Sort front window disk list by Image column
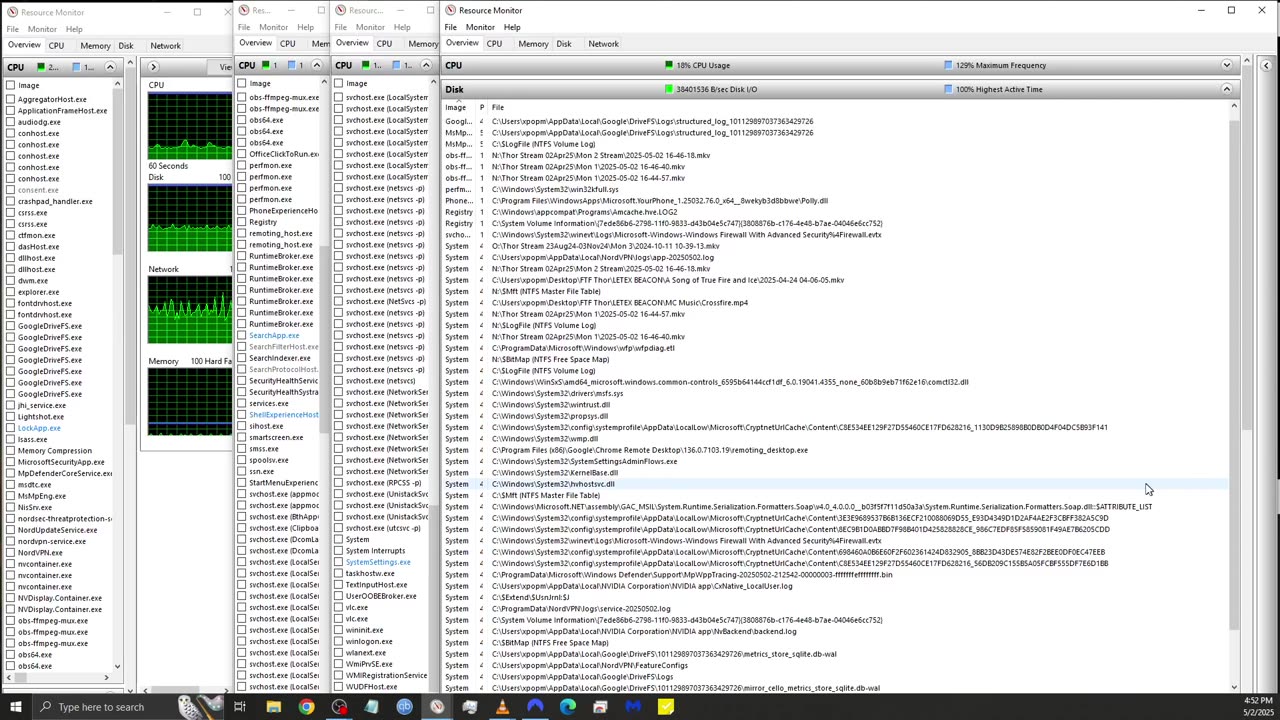 458,108
